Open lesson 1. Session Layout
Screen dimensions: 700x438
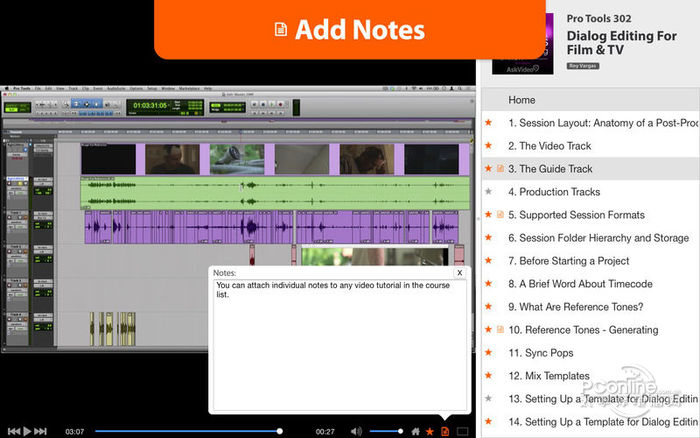click(x=603, y=123)
